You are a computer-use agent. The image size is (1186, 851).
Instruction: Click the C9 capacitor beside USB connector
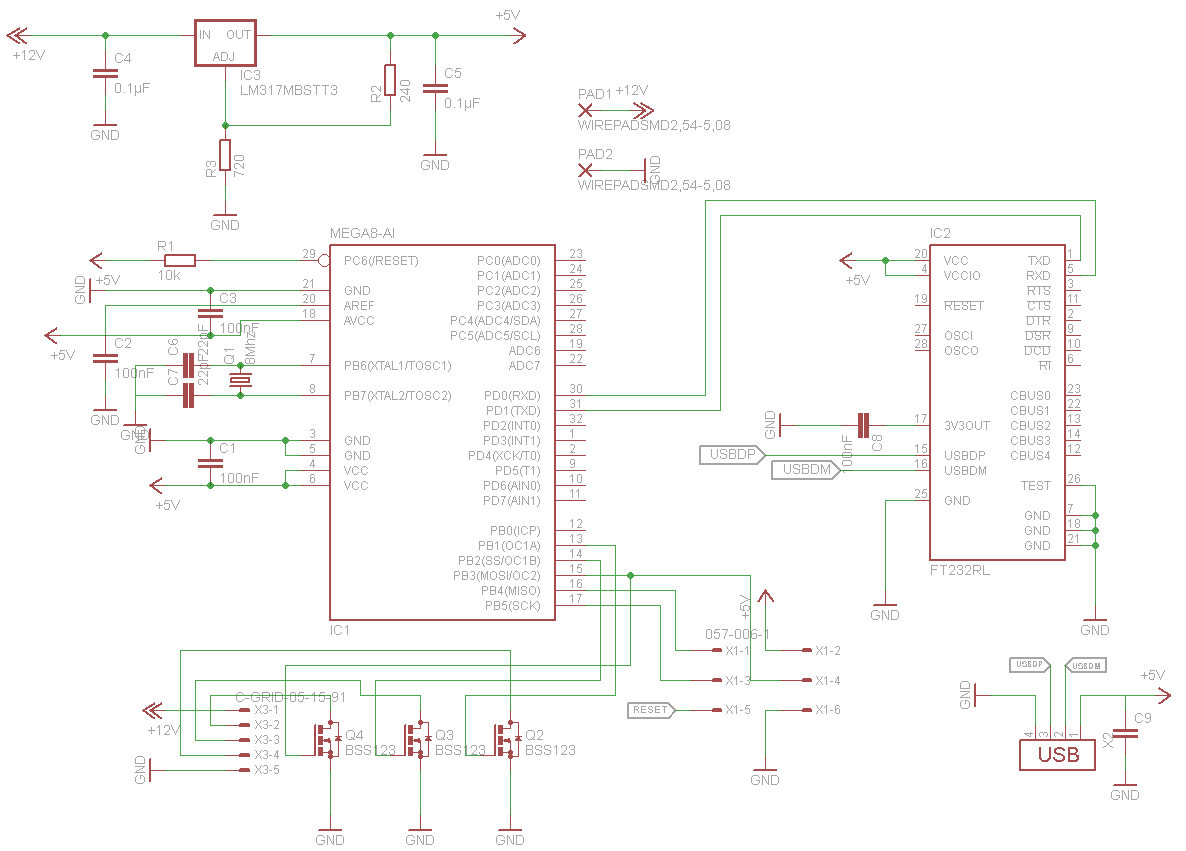[x=1125, y=733]
